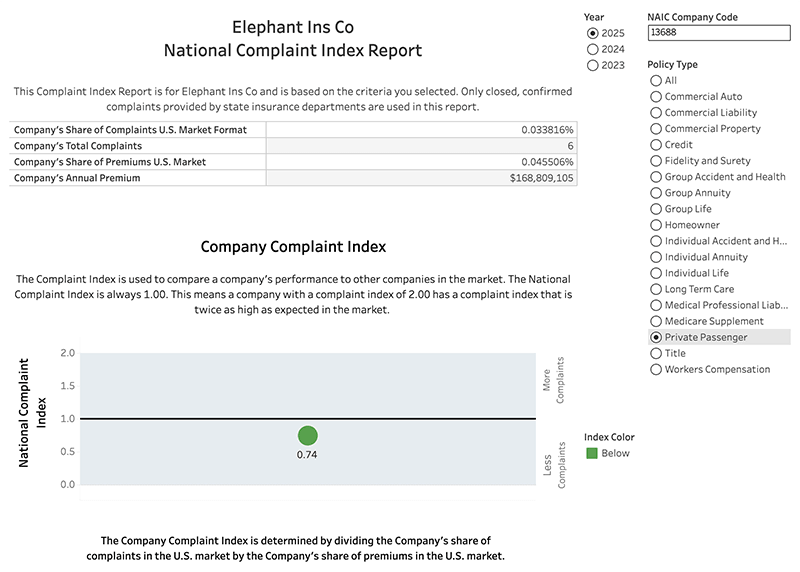Choose Long Term Care policy type
800x572 pixels.
point(656,289)
